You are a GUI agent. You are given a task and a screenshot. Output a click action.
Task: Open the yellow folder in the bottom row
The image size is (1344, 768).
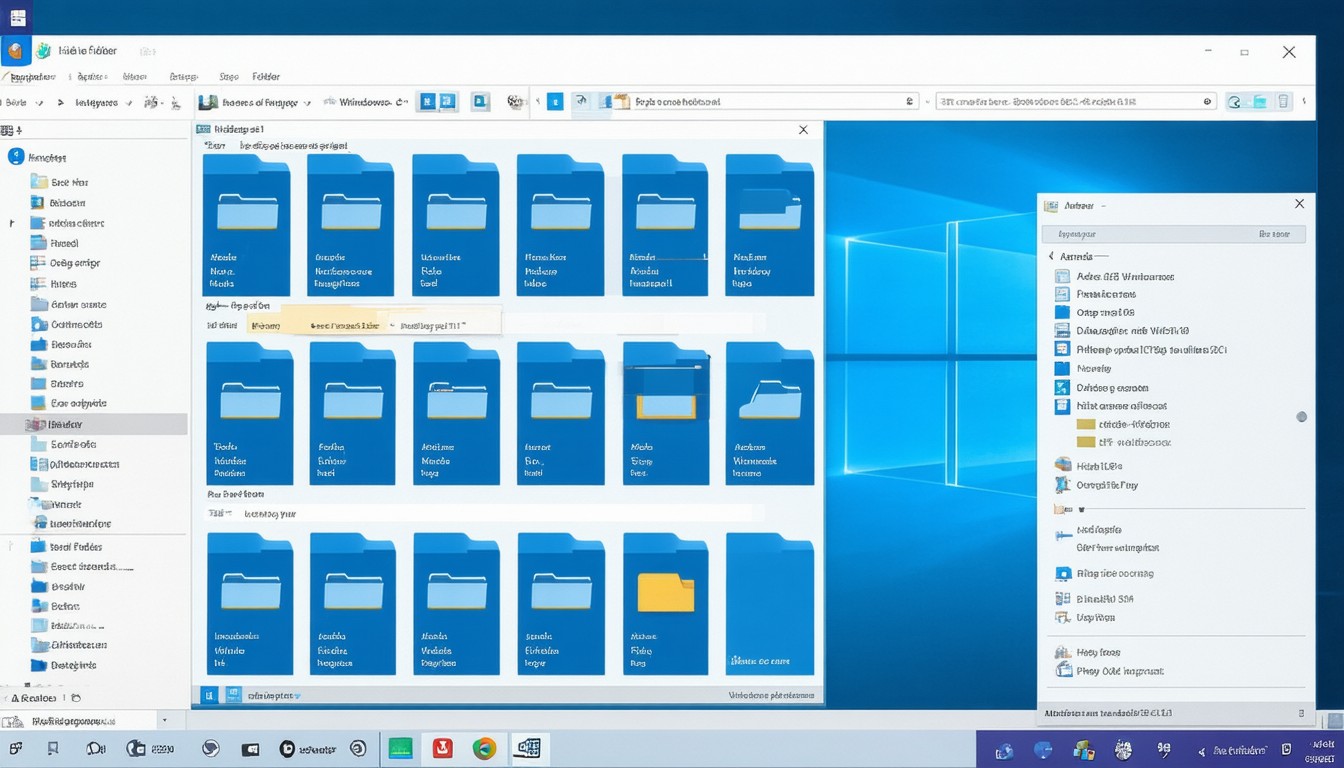click(665, 592)
